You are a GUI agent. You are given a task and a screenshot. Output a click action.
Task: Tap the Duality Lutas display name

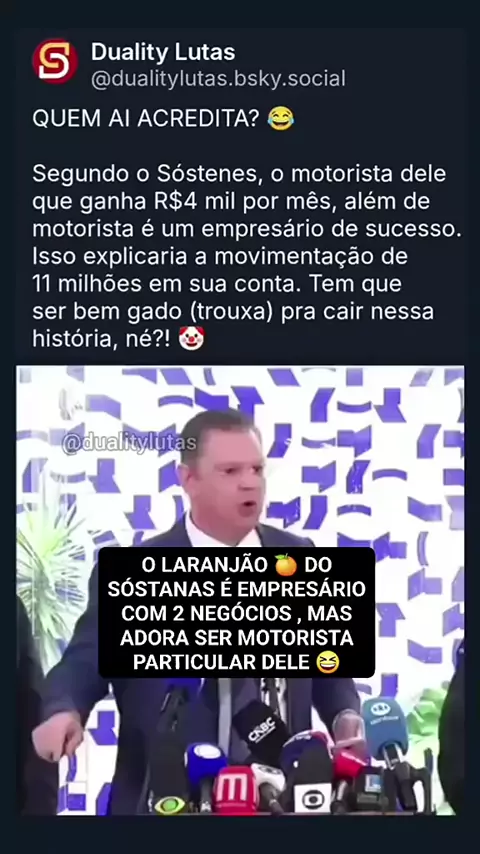tap(163, 52)
